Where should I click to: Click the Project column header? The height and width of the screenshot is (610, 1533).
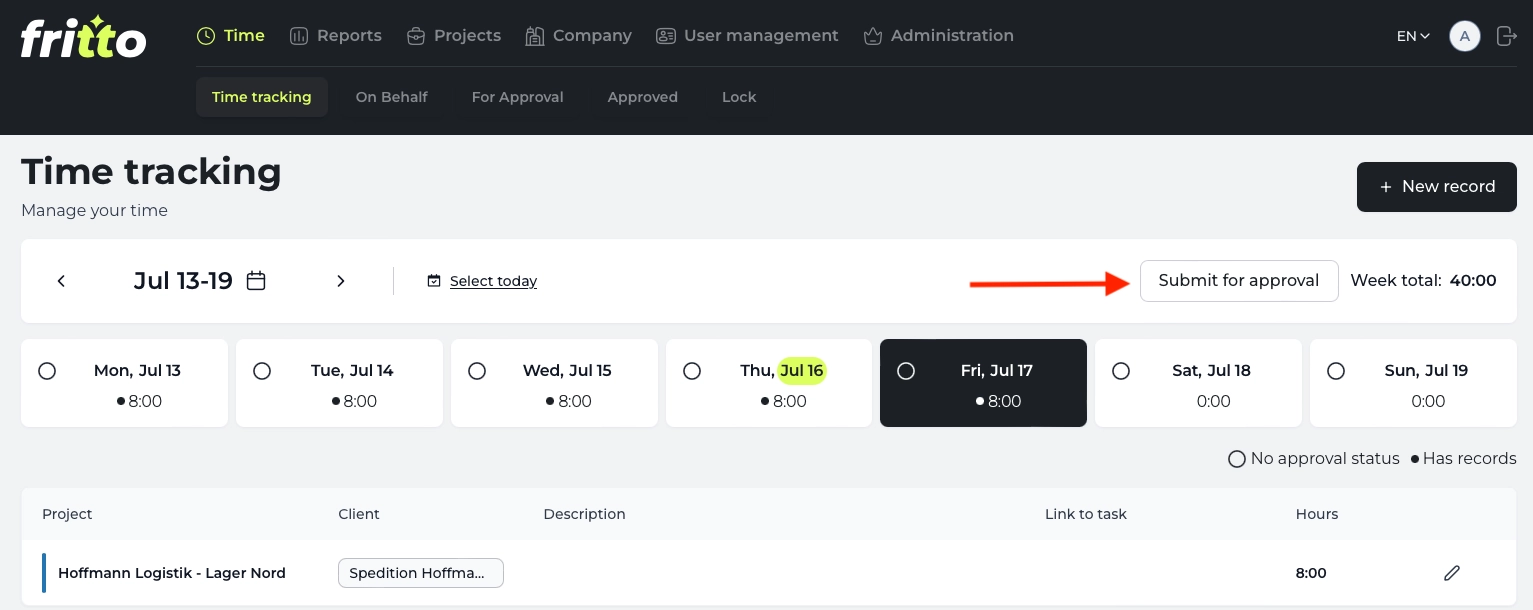coord(67,514)
